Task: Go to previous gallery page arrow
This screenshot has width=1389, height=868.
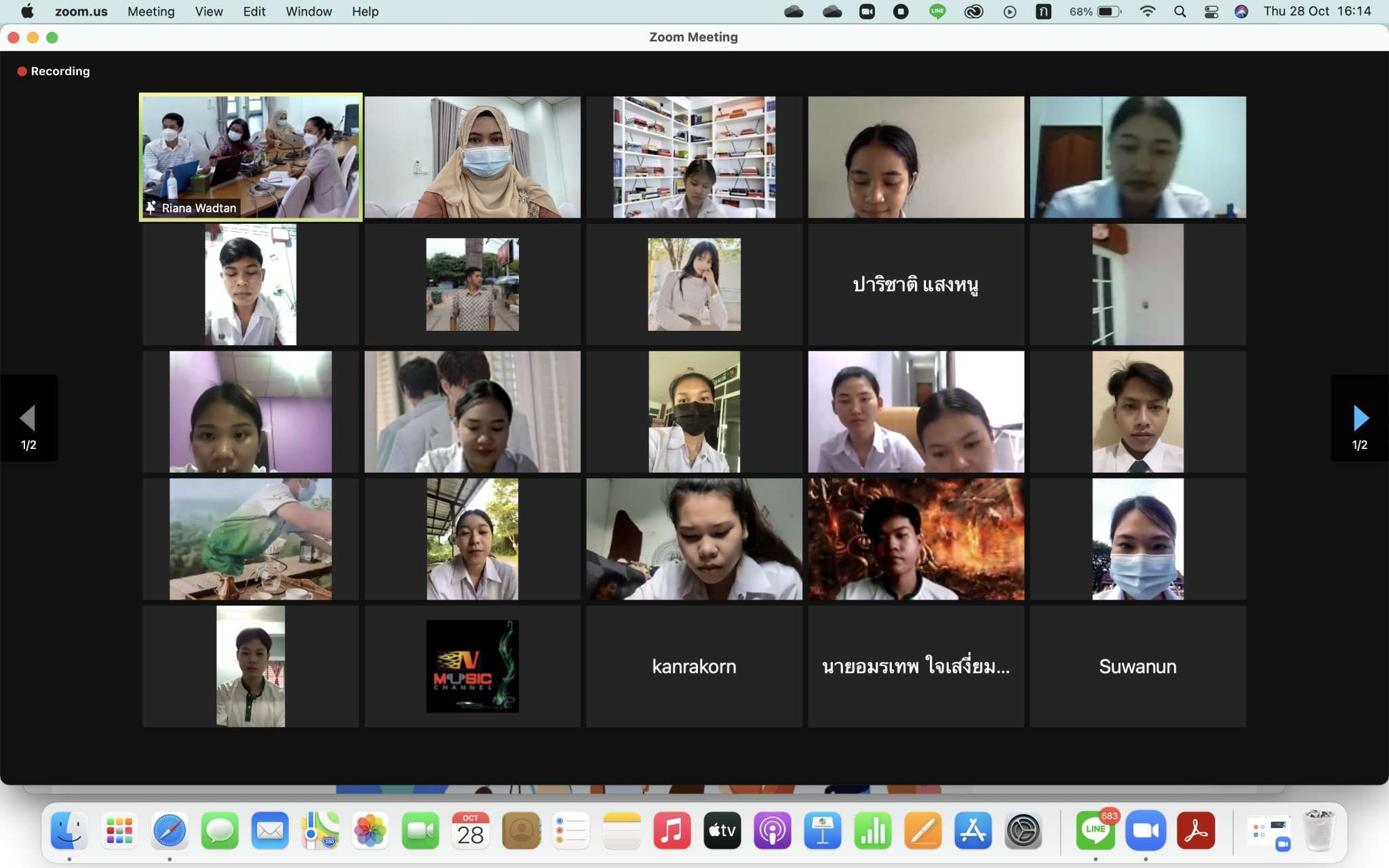Action: (28, 418)
